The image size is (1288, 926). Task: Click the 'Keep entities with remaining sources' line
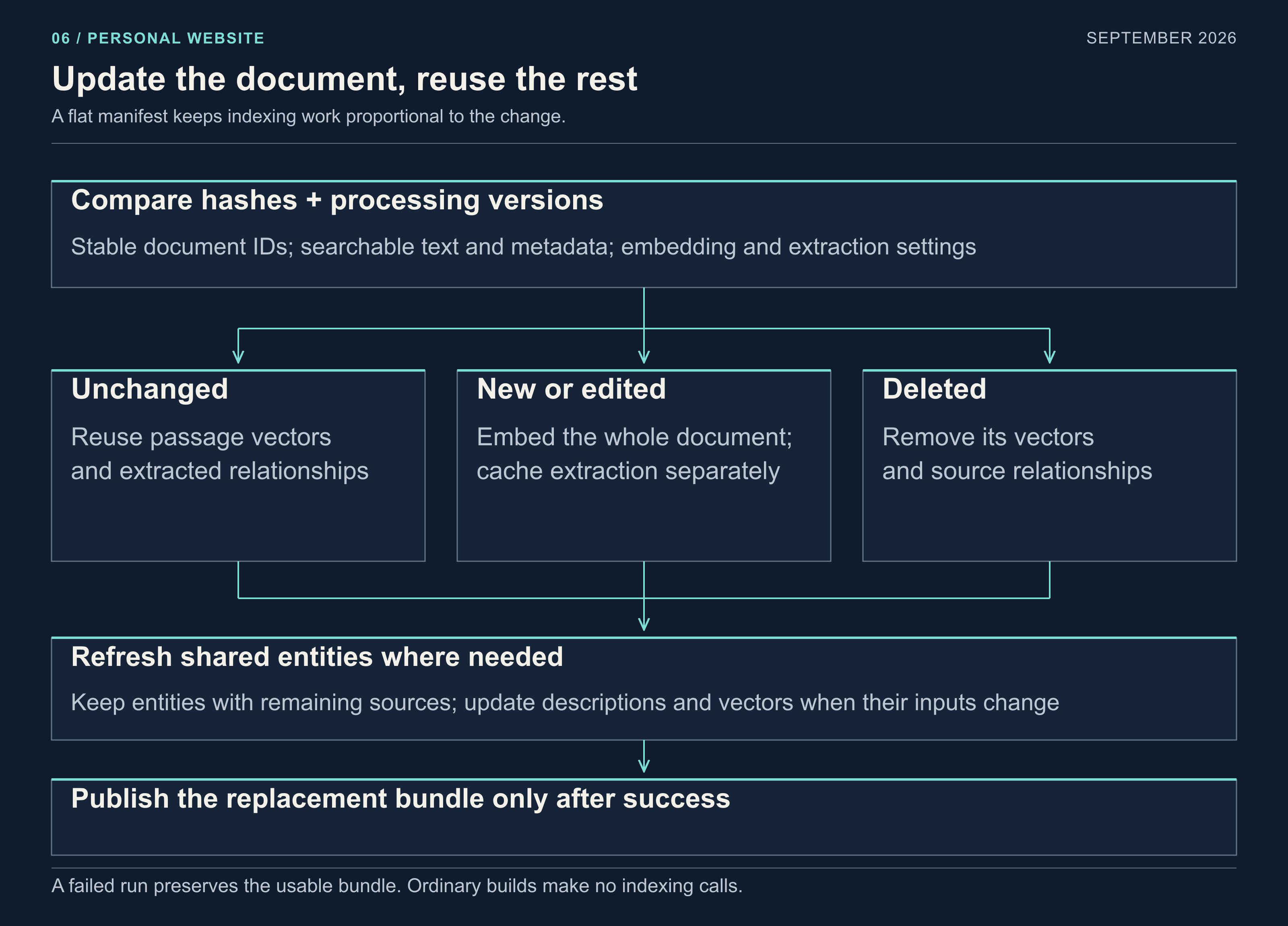point(565,703)
